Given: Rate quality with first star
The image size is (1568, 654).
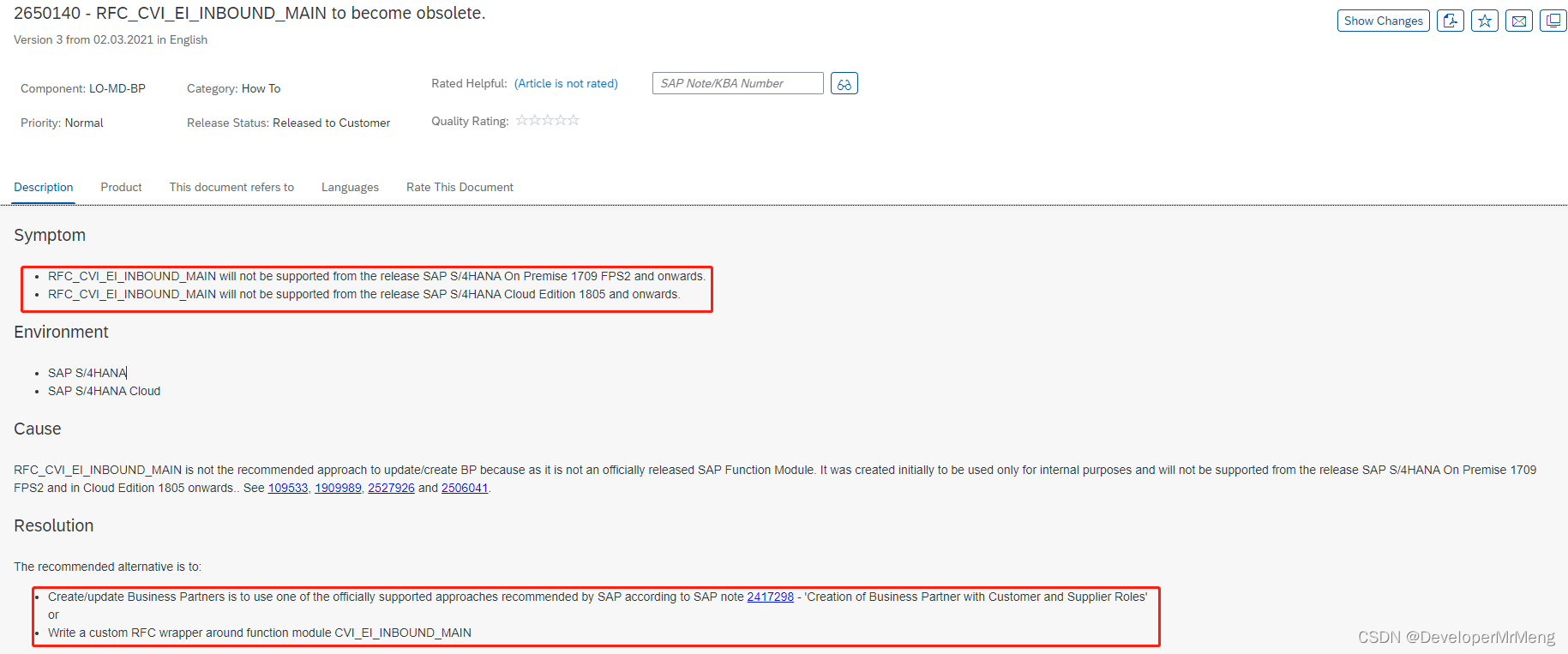Looking at the screenshot, I should click(521, 120).
